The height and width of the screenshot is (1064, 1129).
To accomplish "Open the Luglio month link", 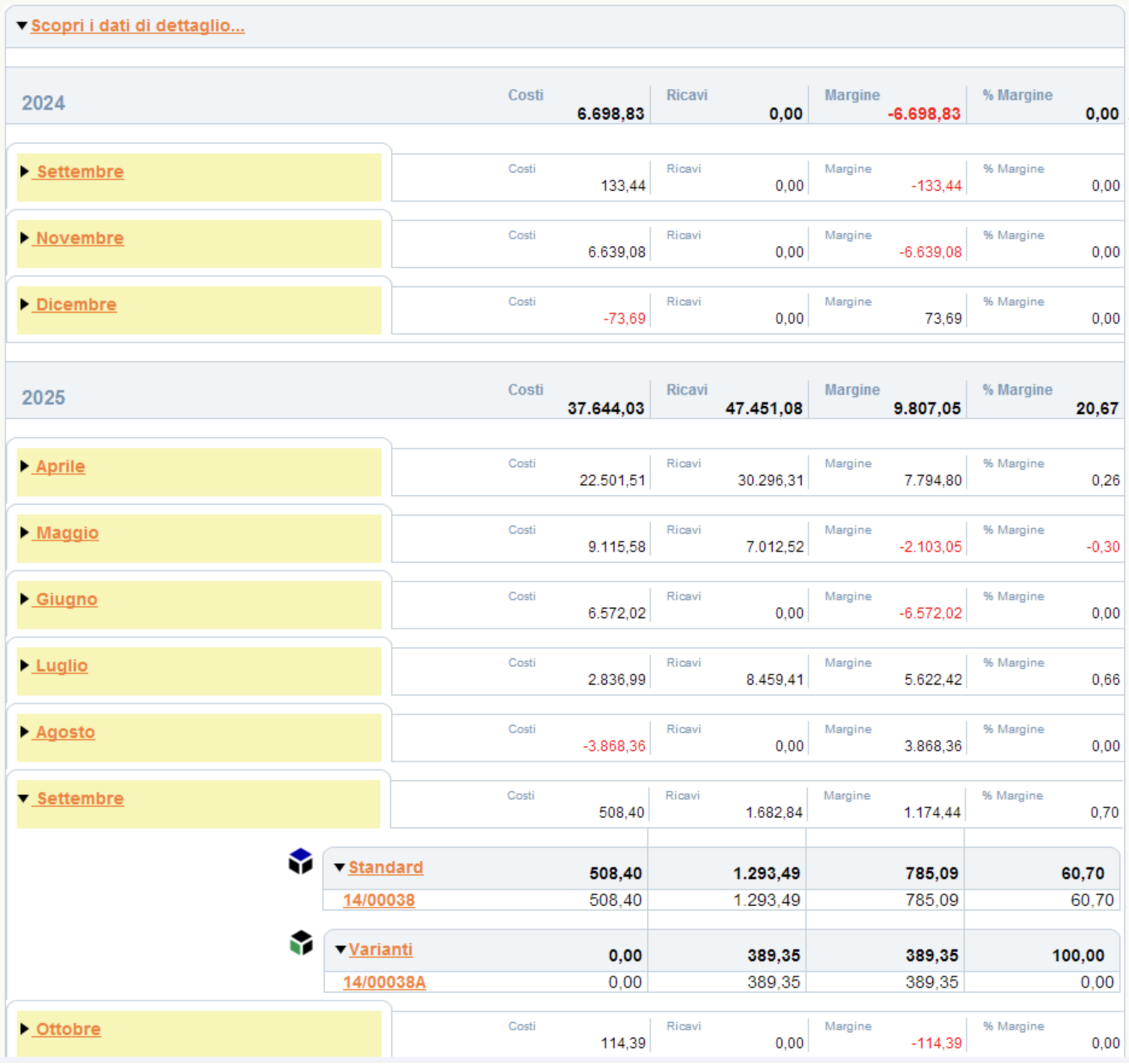I will (x=62, y=665).
